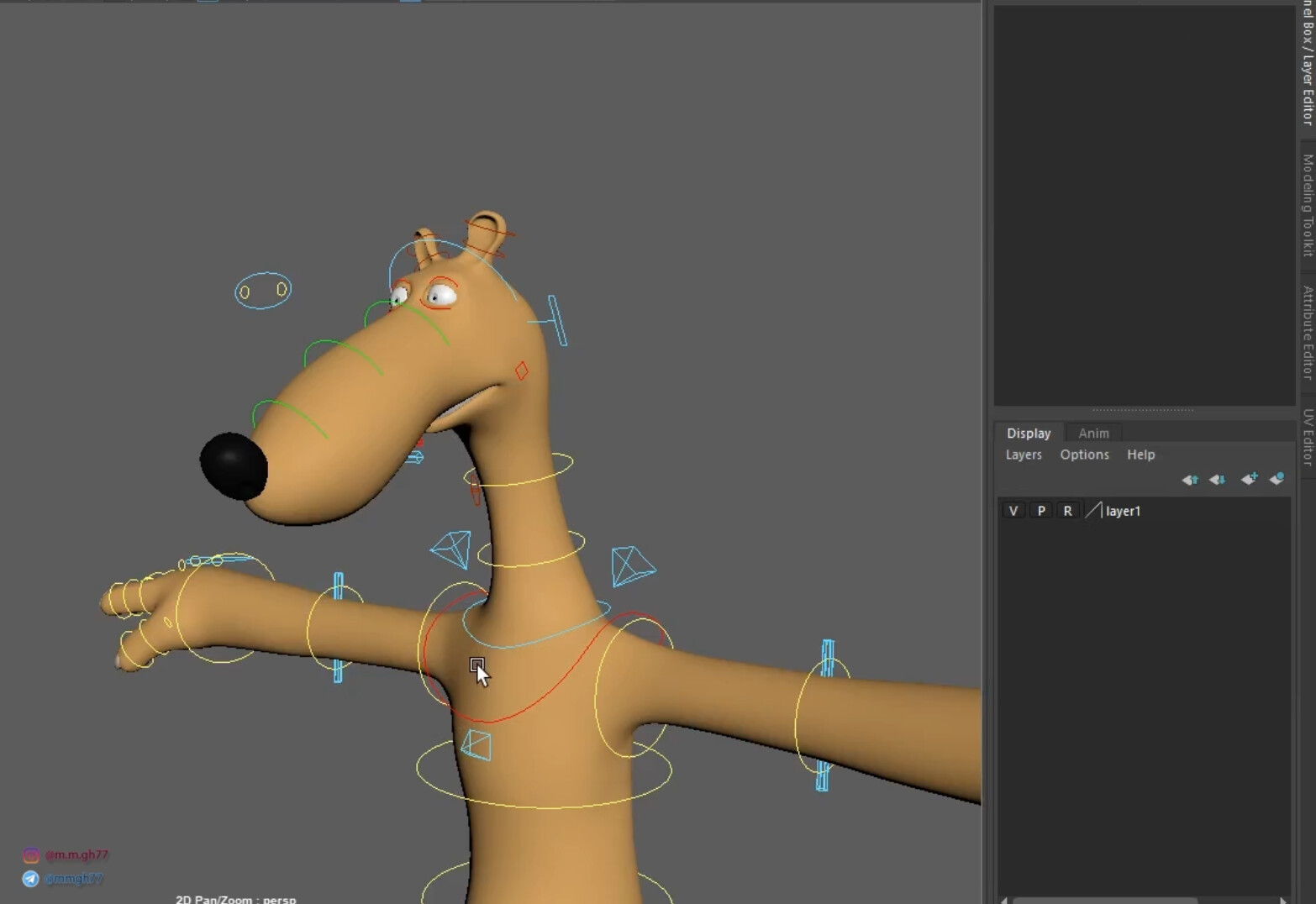Toggle the V visibility button on layer1
Screen dimensions: 1316x904
pos(1013,510)
